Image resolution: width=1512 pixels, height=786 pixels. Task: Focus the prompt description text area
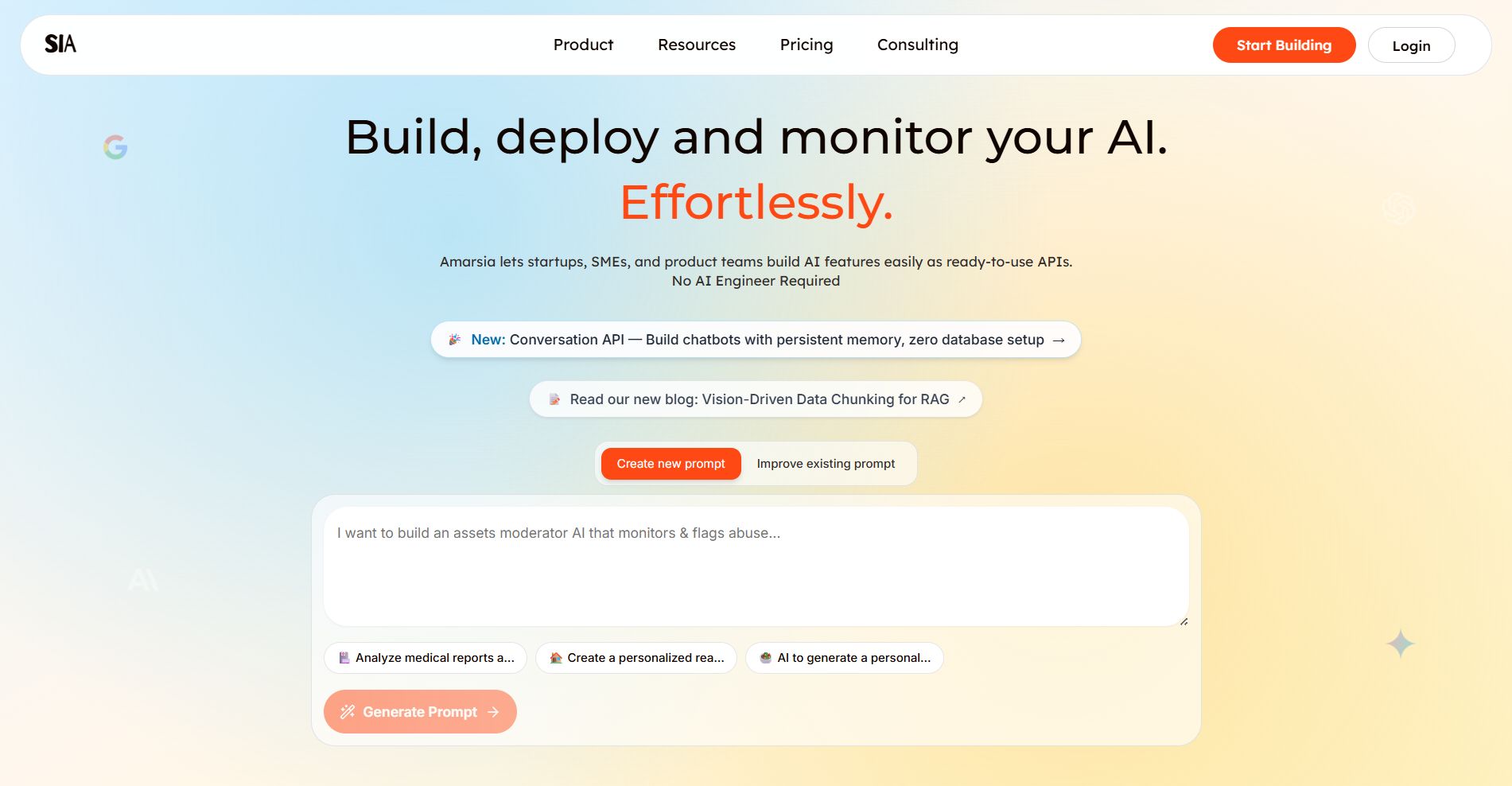(756, 566)
